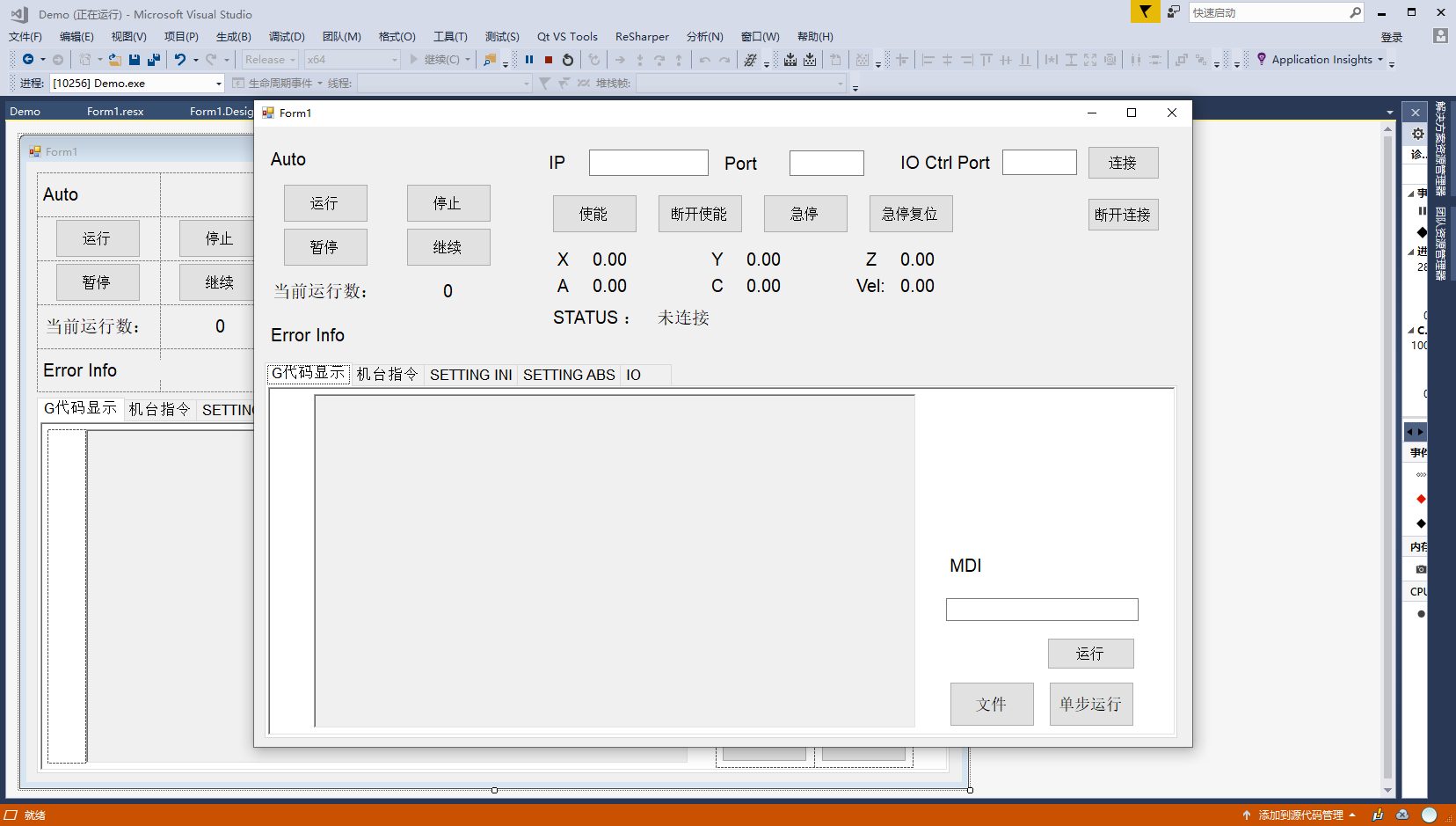Click the Save All icon in toolbar

(x=154, y=60)
